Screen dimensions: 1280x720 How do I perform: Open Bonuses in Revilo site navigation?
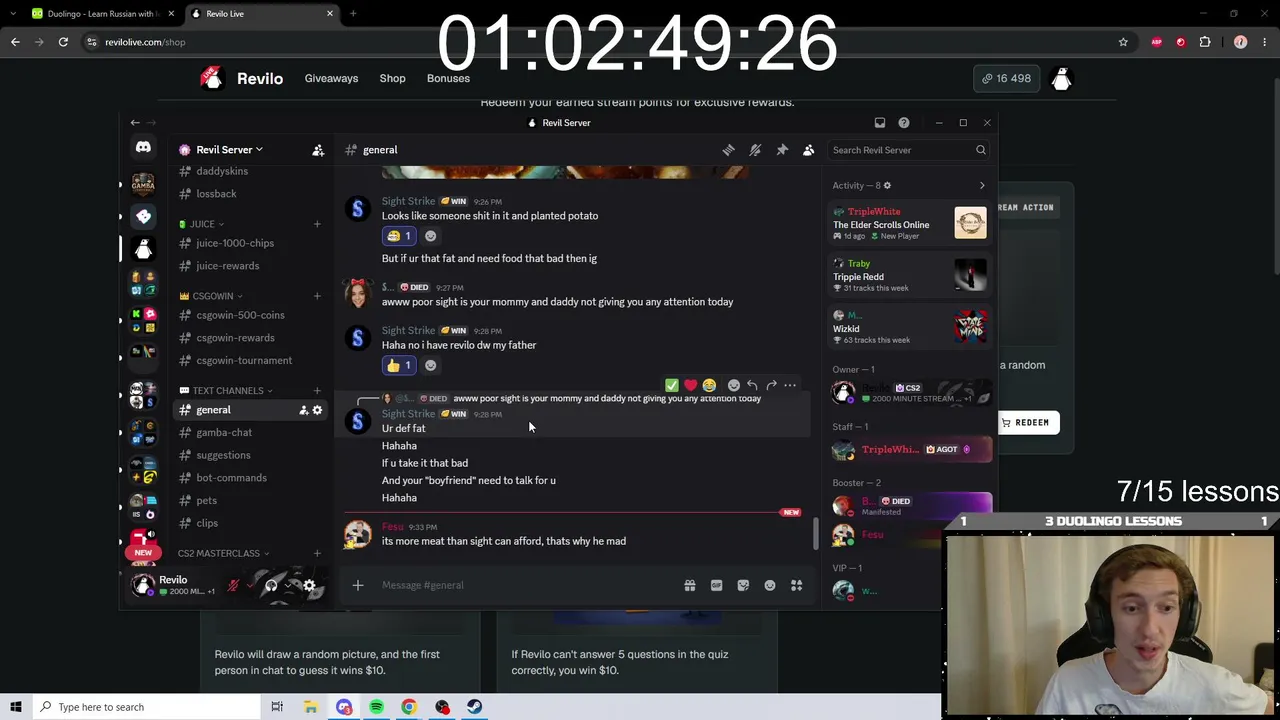(448, 78)
